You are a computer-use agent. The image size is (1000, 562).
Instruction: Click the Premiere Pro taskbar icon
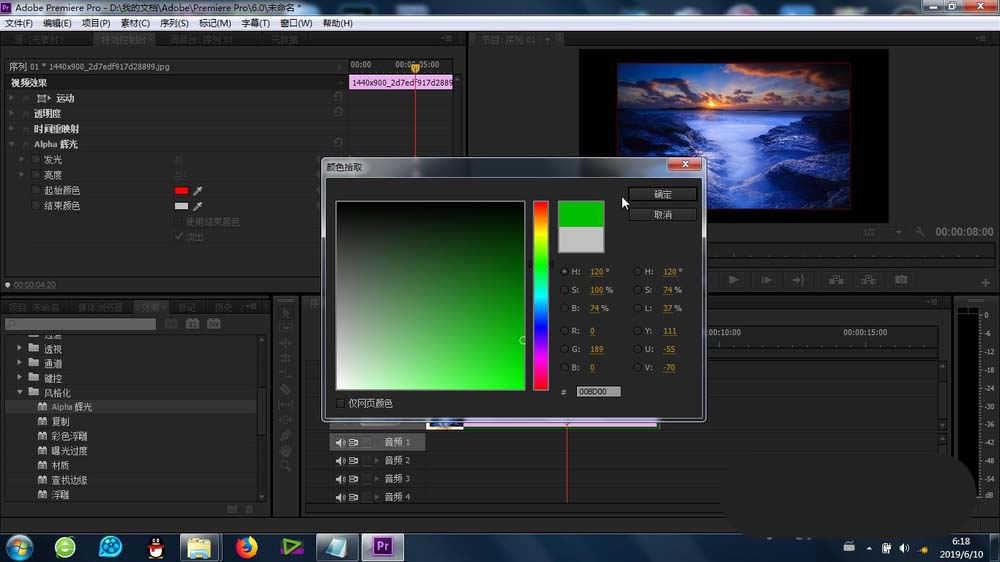coord(383,547)
